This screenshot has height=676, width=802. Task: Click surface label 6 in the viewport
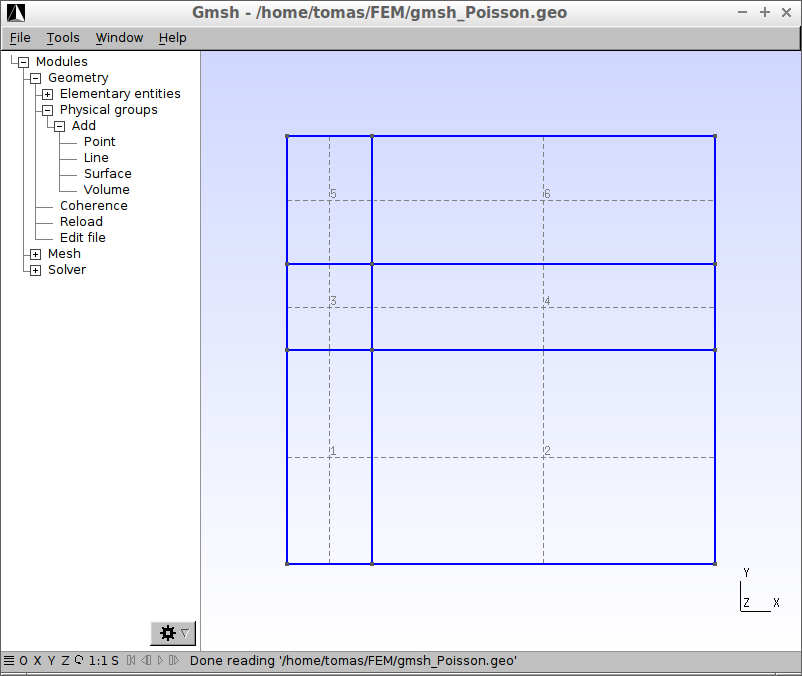pyautogui.click(x=547, y=194)
